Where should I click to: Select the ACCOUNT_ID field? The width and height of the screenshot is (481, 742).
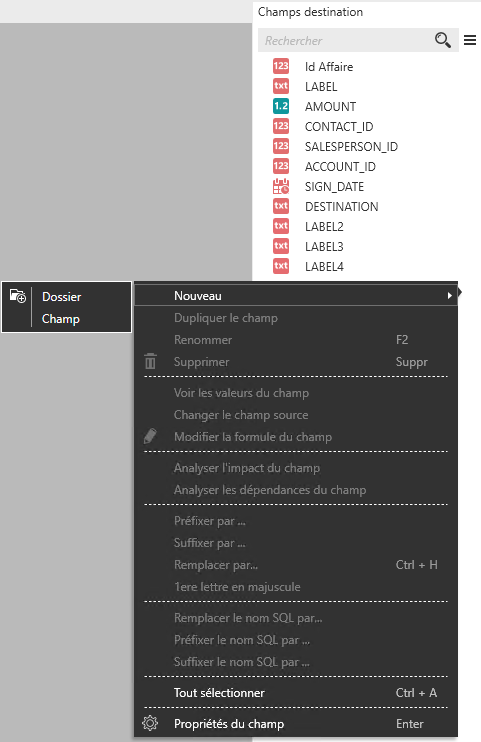click(340, 167)
